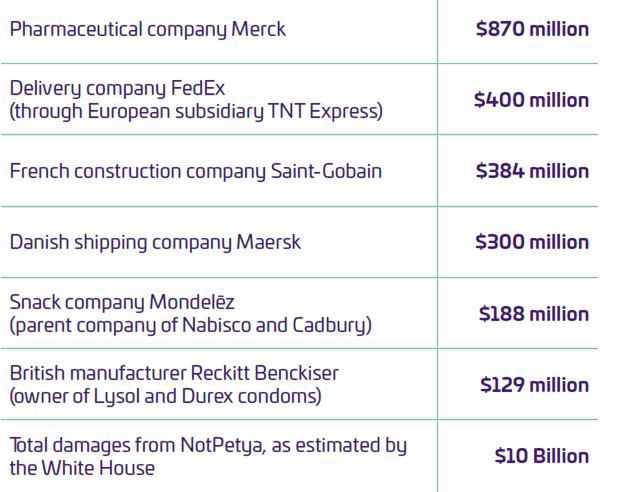The image size is (617, 492).
Task: Click the Total damages from NotPetya line
Action: pos(208,444)
